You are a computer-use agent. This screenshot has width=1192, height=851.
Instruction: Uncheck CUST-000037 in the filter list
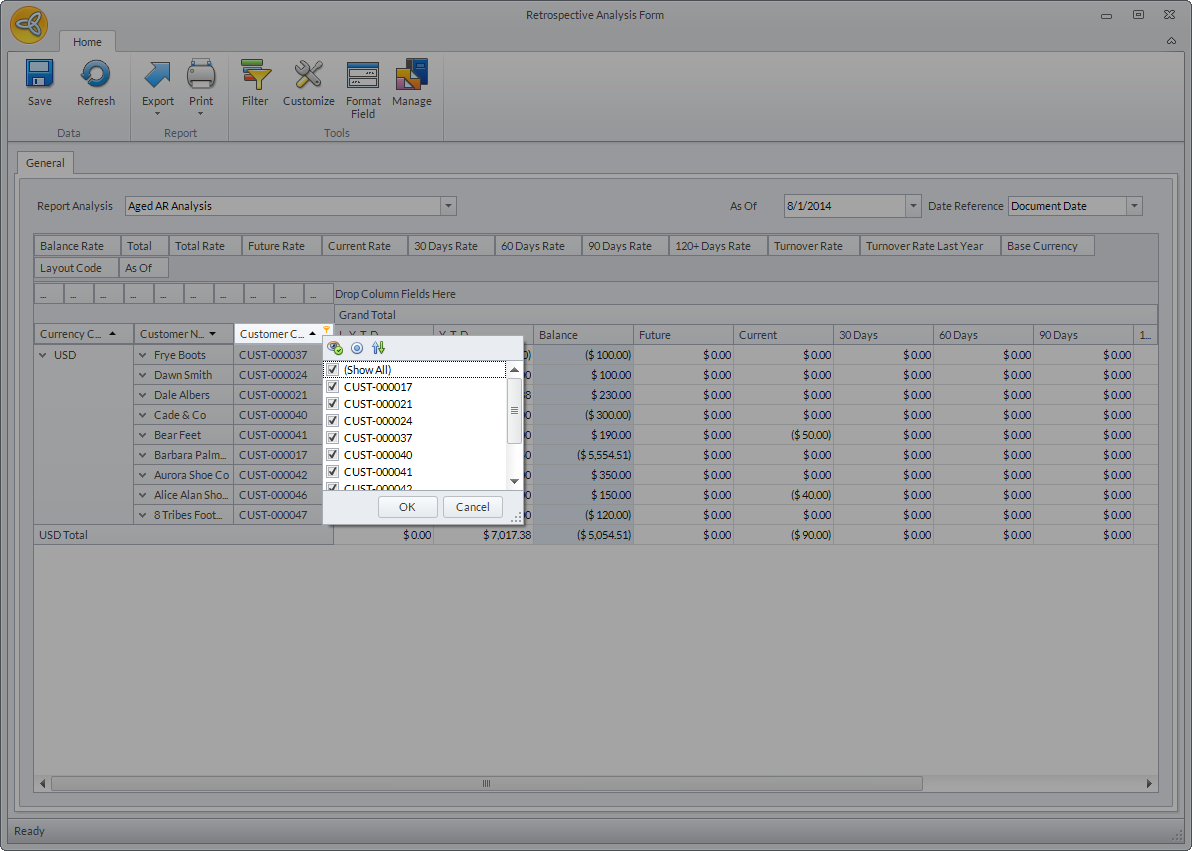pyautogui.click(x=333, y=438)
